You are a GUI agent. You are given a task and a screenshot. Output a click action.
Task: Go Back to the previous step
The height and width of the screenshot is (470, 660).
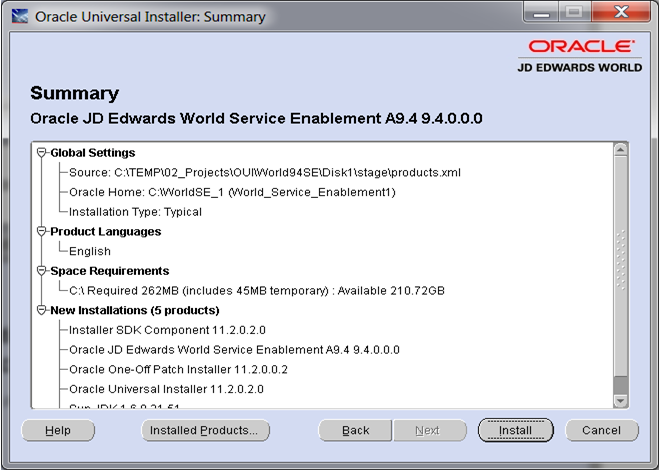355,430
